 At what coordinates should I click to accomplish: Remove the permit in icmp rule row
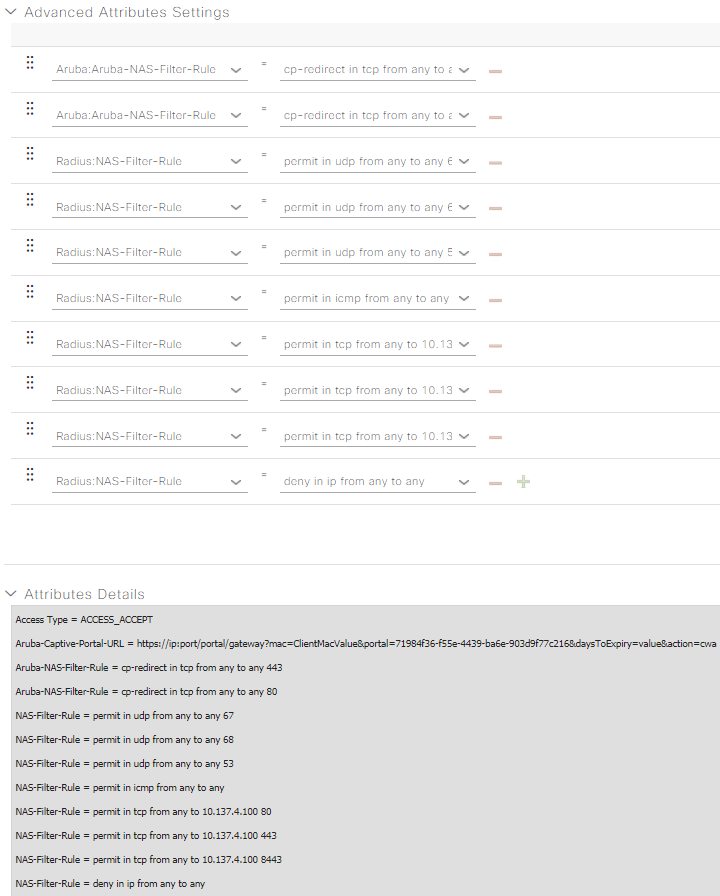(x=495, y=299)
